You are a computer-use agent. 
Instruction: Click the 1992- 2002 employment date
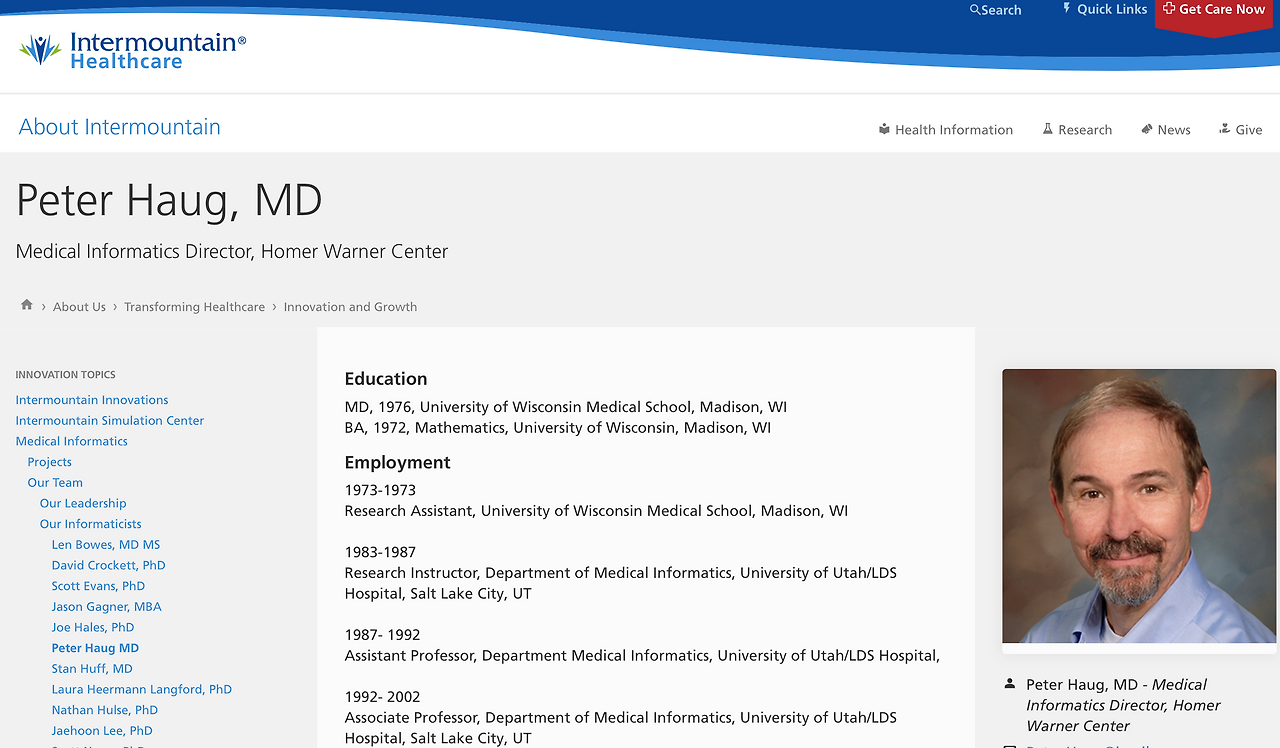(x=382, y=697)
